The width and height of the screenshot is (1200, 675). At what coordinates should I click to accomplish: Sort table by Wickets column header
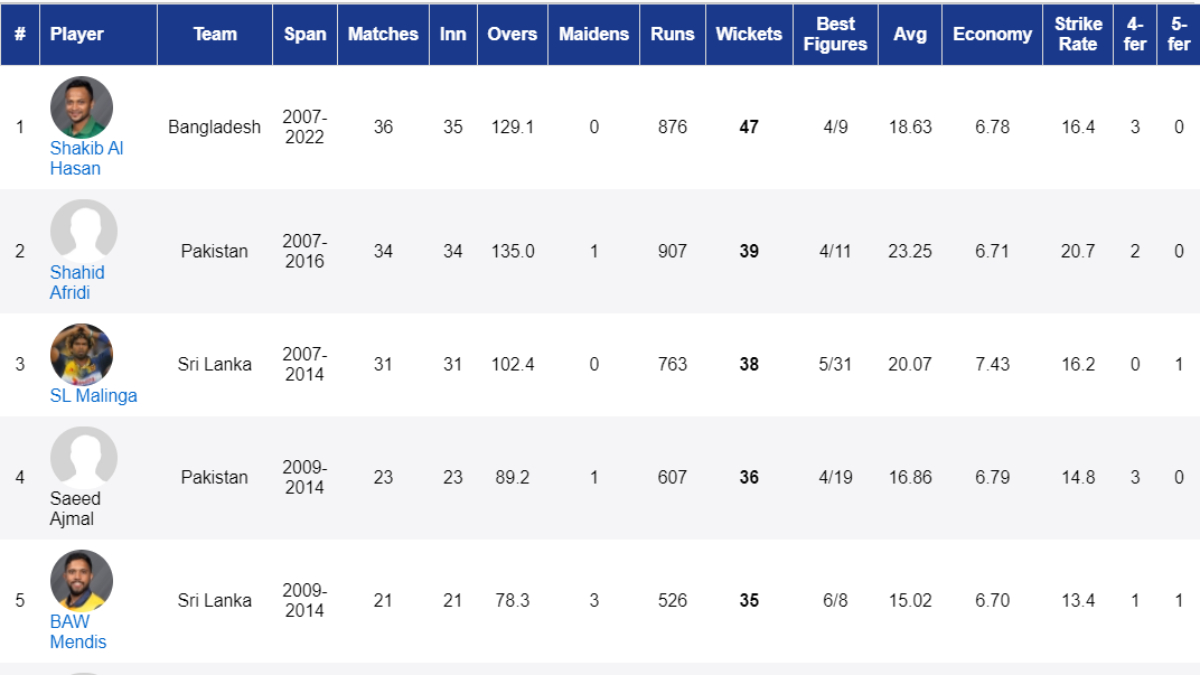(x=748, y=34)
